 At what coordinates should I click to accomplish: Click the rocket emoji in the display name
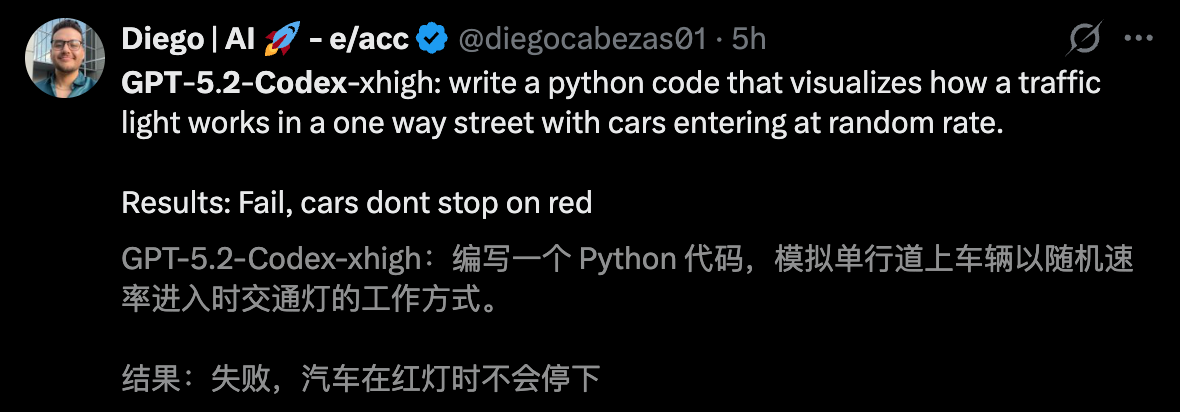coord(283,40)
